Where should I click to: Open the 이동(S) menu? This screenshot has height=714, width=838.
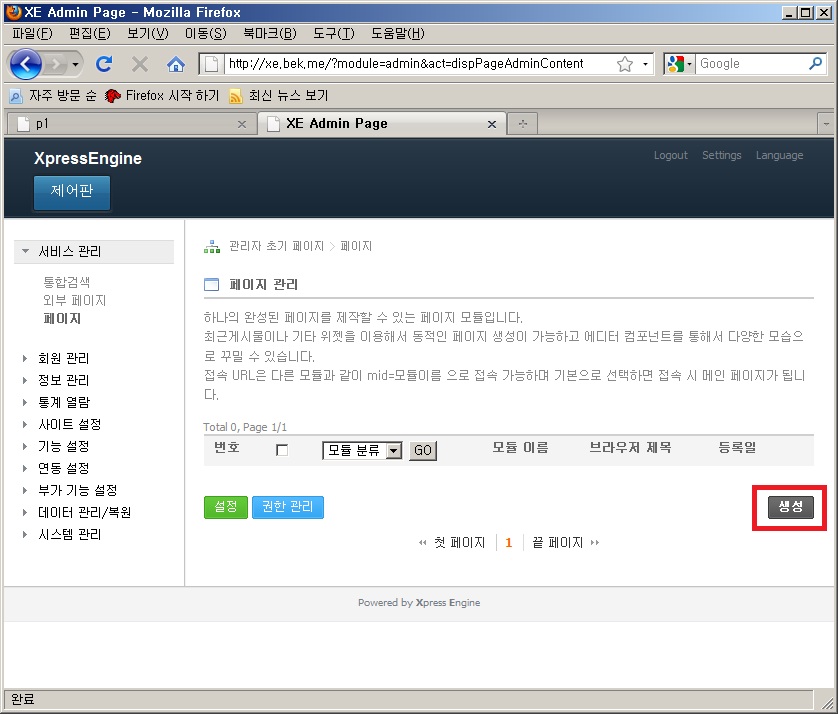pyautogui.click(x=206, y=34)
